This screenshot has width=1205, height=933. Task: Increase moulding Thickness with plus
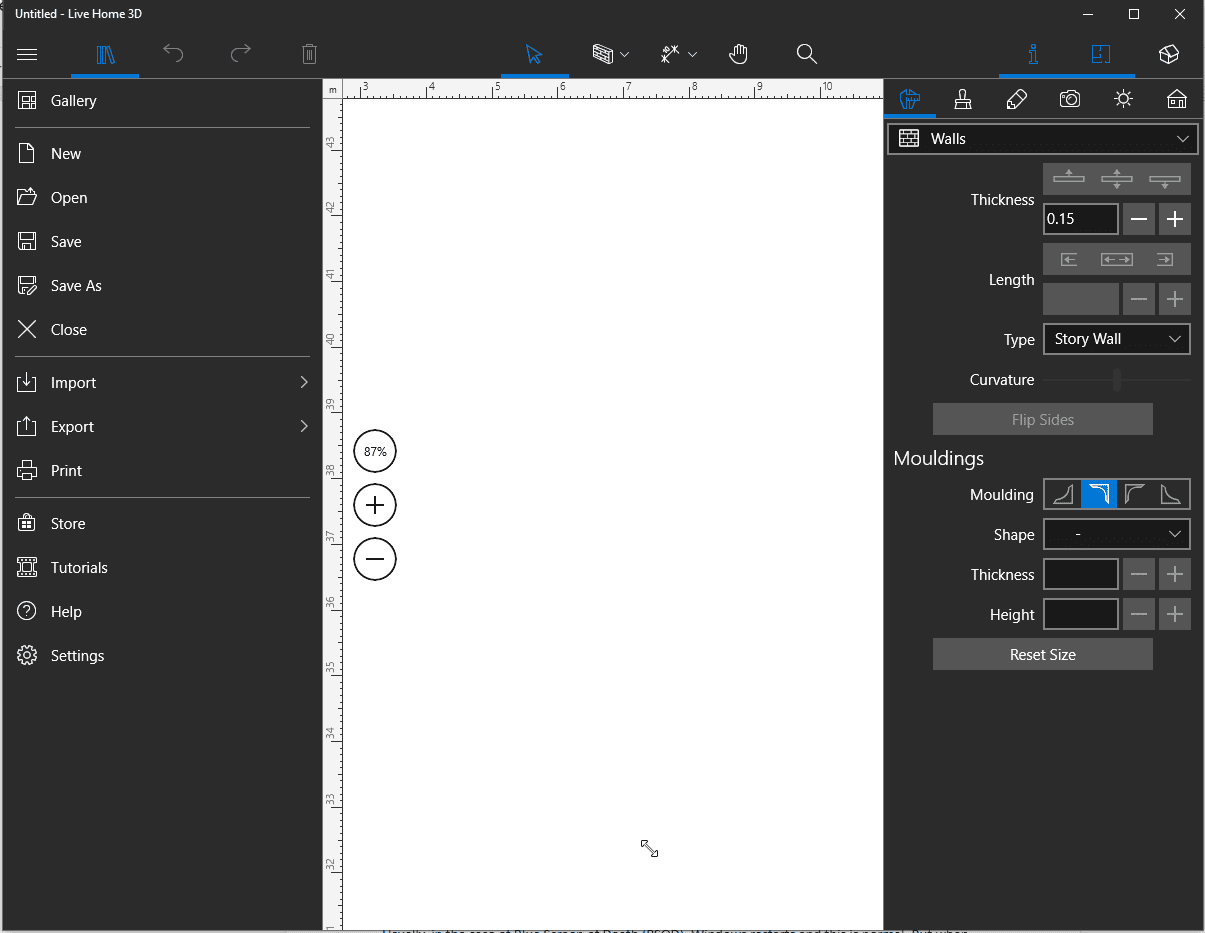1175,575
